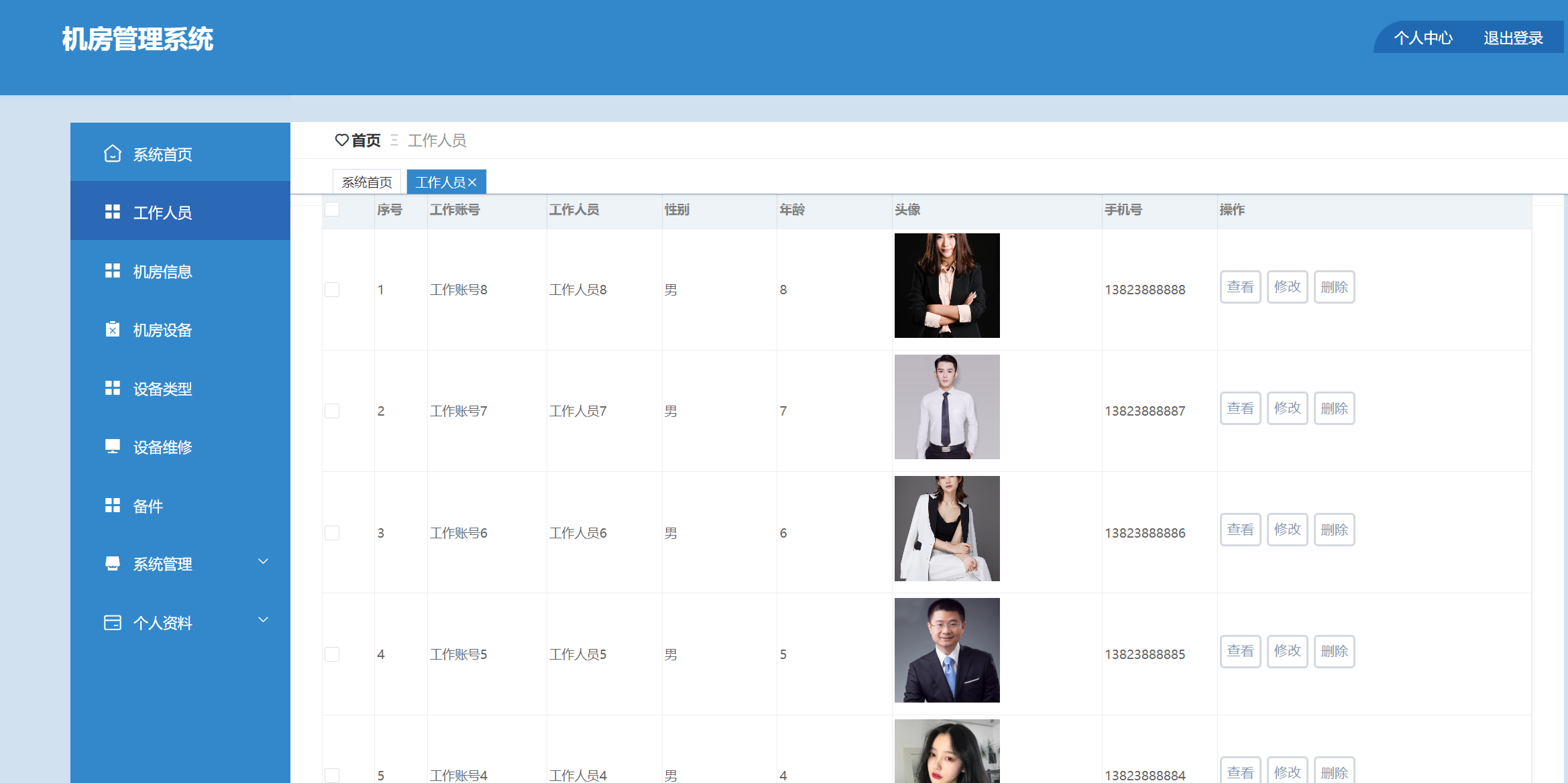
Task: Toggle the select-all checkbox in table header
Action: click(332, 210)
